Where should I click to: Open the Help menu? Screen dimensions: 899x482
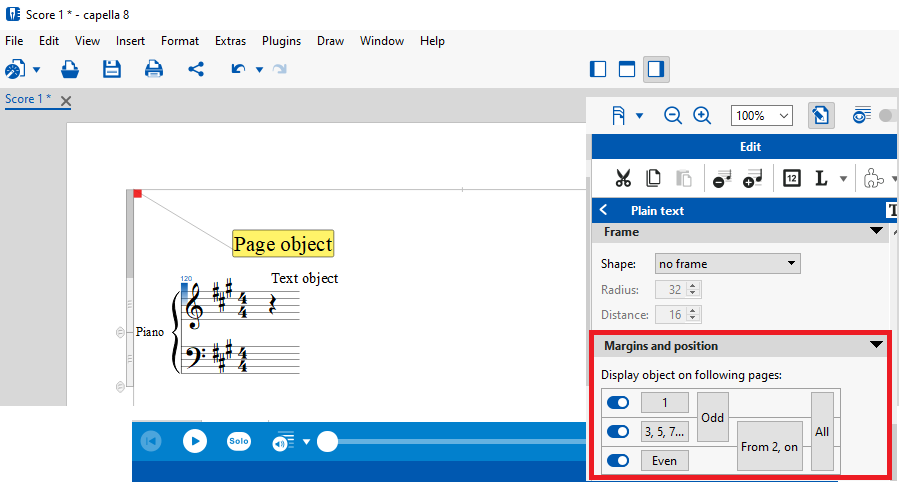(x=432, y=41)
